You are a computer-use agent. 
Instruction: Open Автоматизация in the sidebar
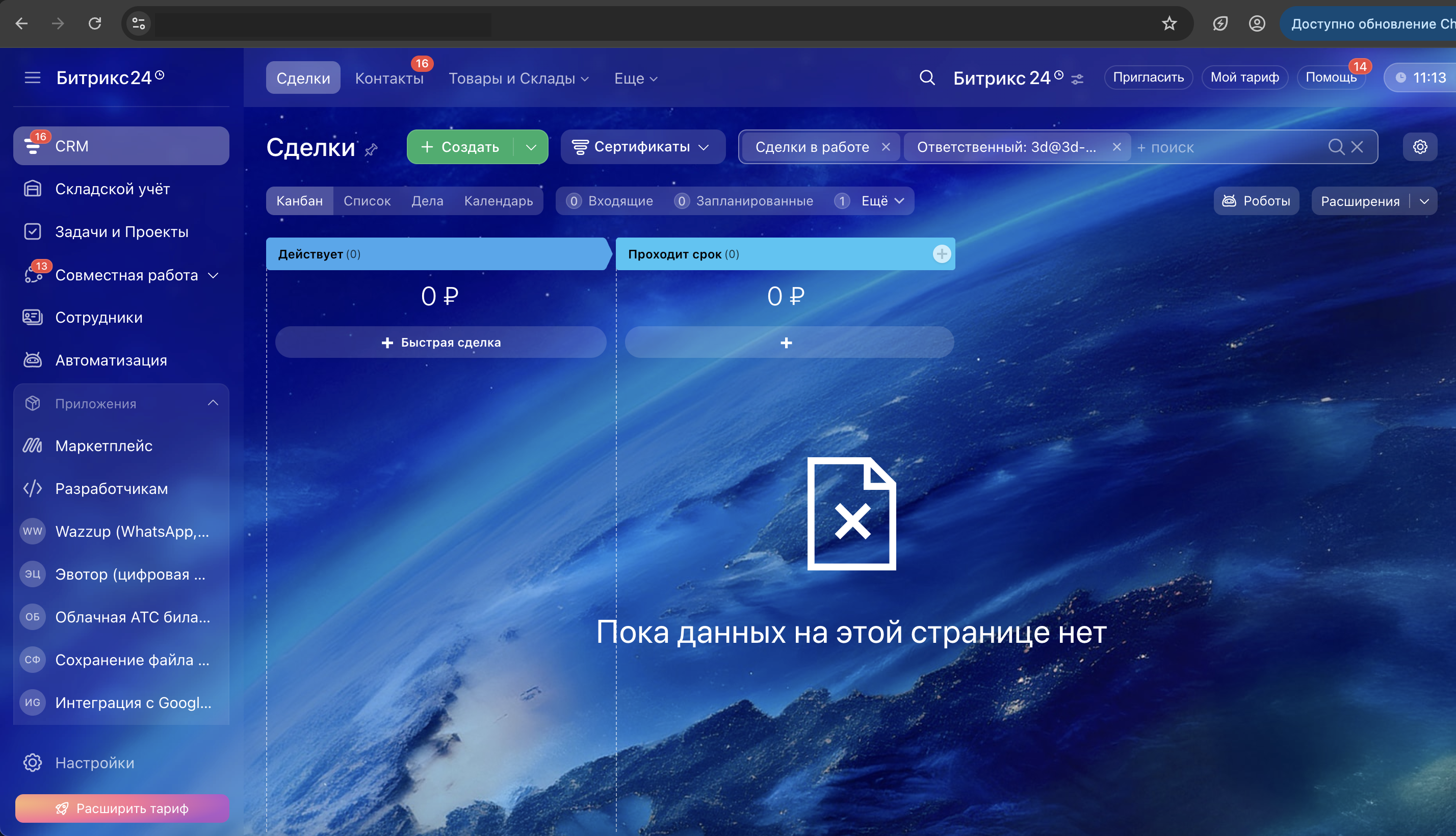coord(121,360)
